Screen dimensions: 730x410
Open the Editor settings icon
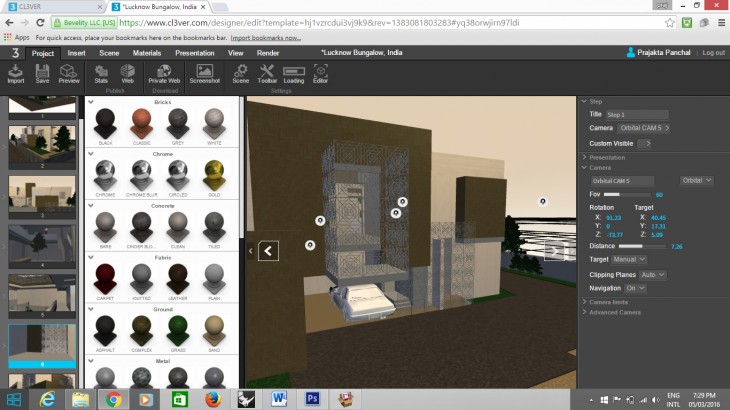click(x=320, y=74)
